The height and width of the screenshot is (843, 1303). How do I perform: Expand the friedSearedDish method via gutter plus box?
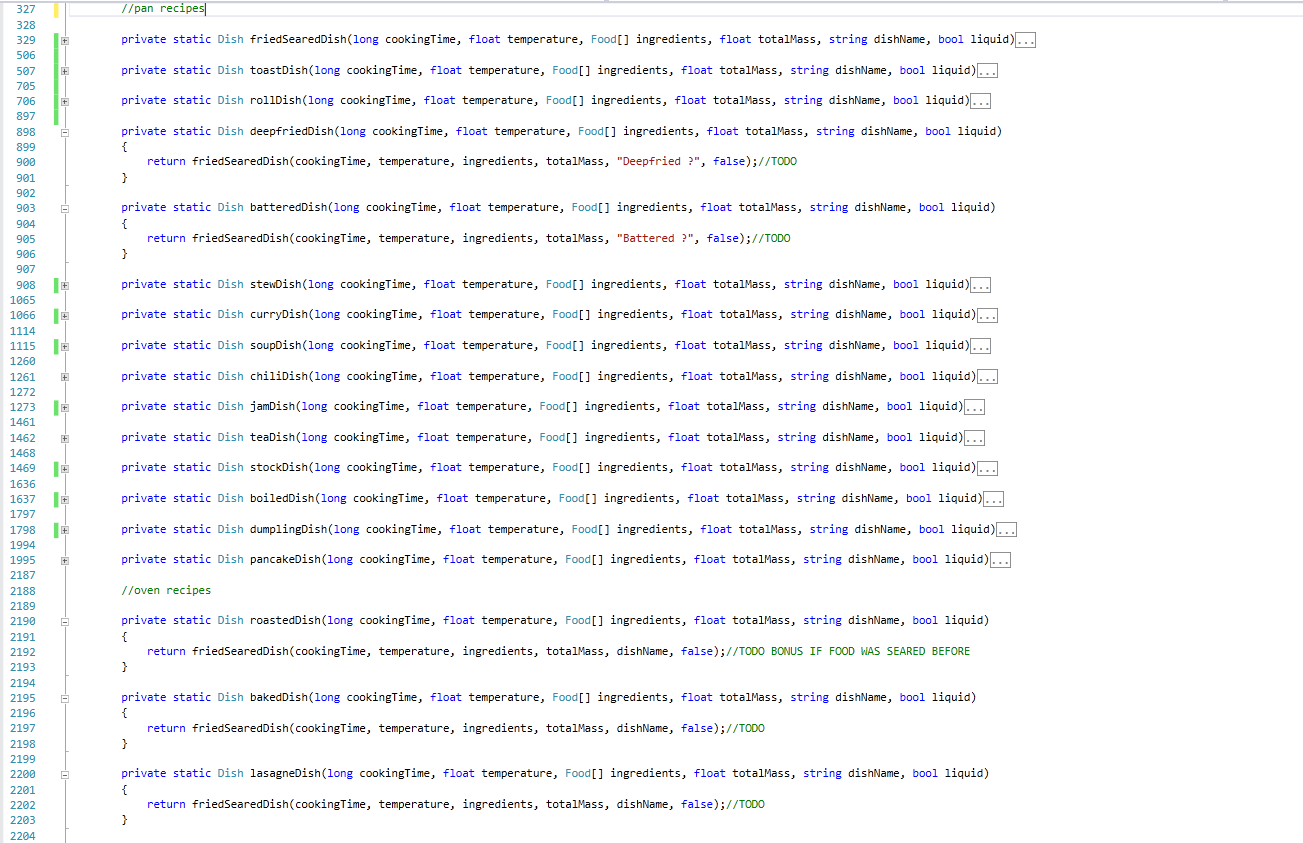click(x=65, y=41)
